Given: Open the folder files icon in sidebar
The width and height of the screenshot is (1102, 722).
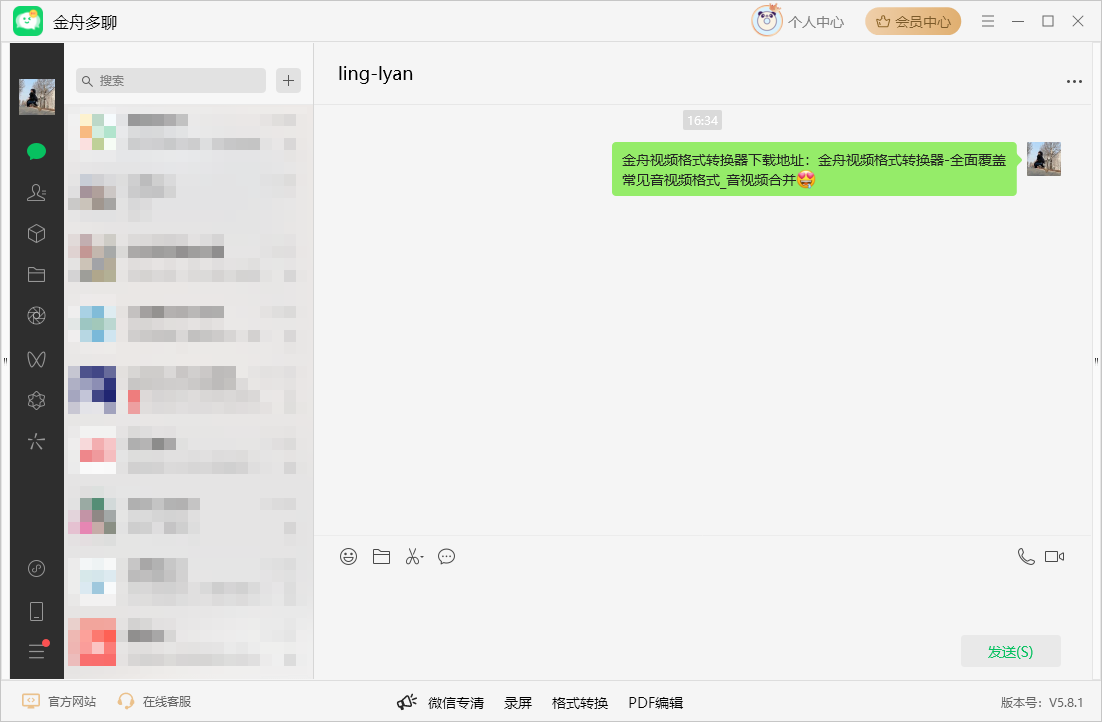Looking at the screenshot, I should pyautogui.click(x=37, y=275).
